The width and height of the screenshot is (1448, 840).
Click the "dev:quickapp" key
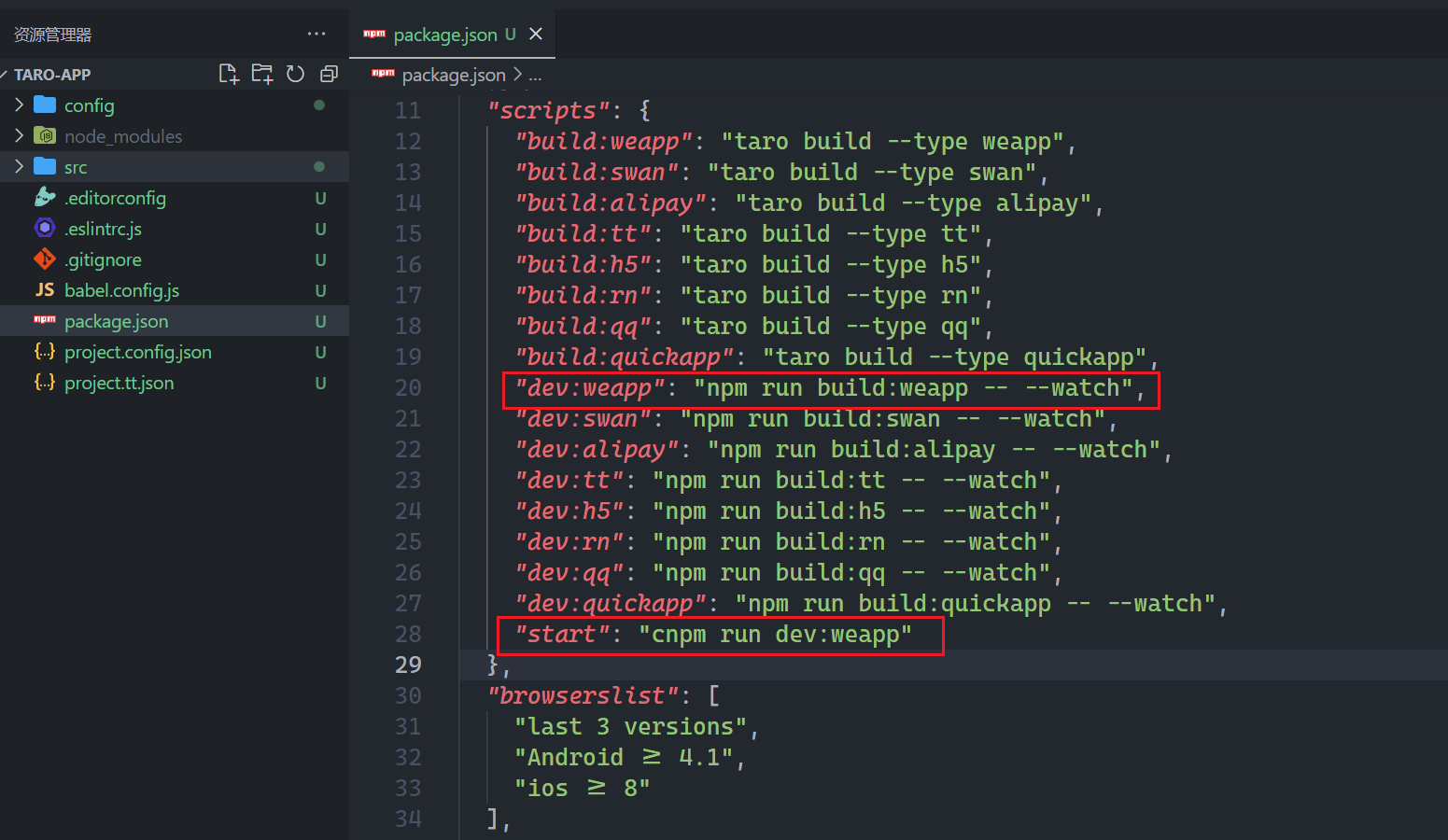tap(611, 603)
